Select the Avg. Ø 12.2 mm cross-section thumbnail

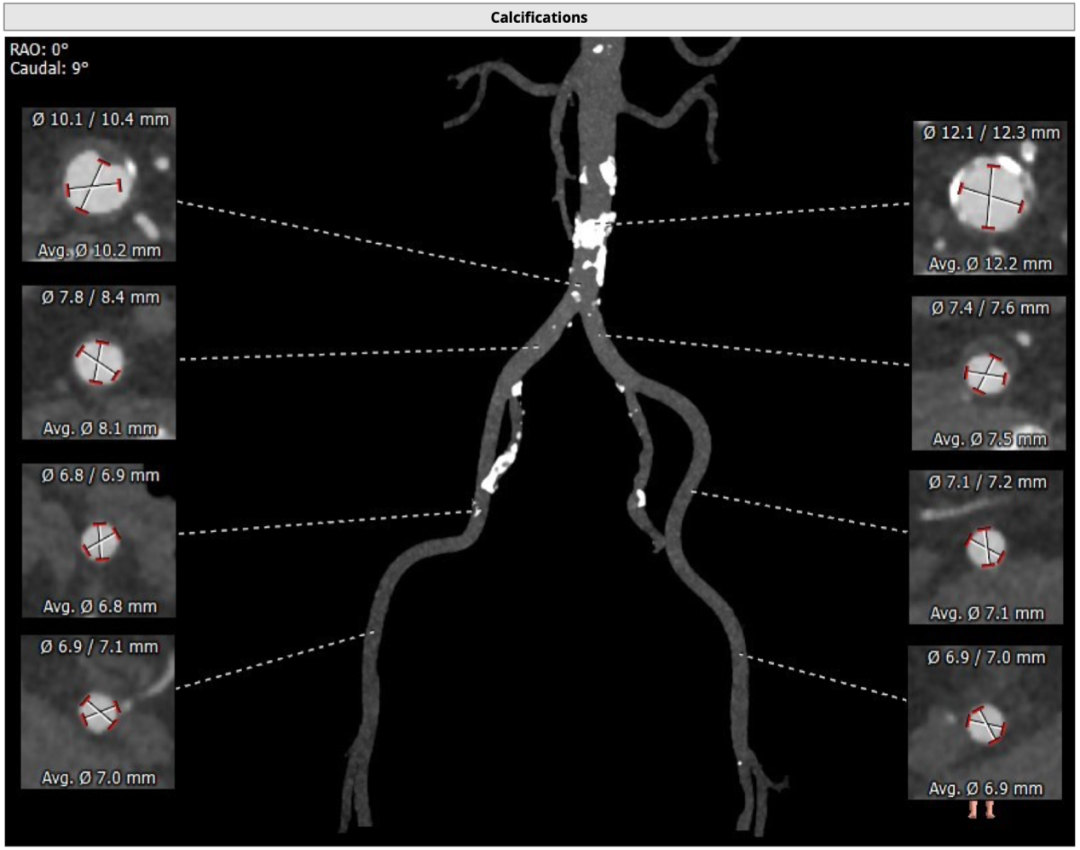pos(990,199)
